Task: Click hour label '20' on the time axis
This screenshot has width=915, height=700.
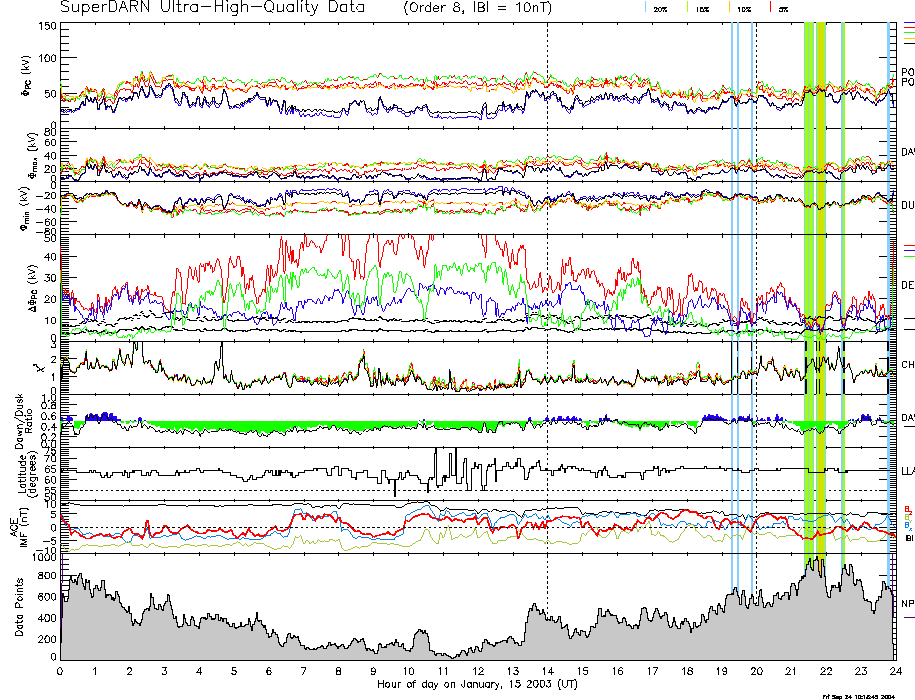Action: point(756,671)
